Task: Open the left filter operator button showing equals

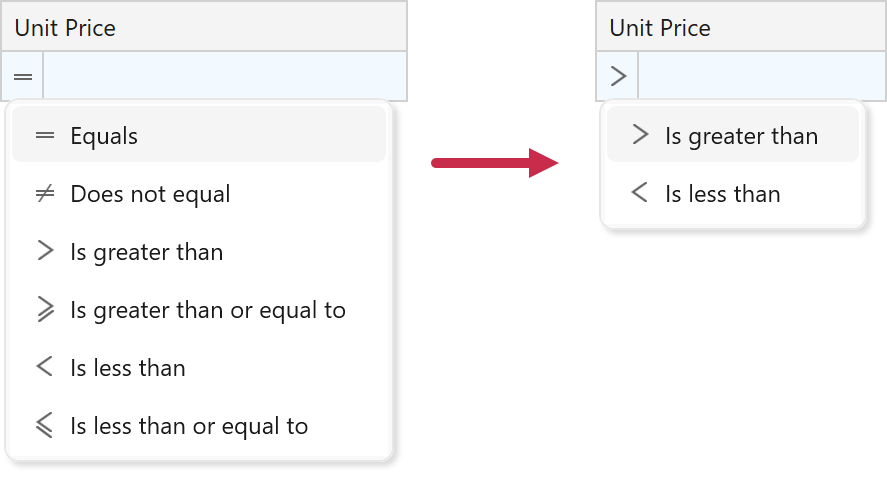Action: (x=22, y=77)
